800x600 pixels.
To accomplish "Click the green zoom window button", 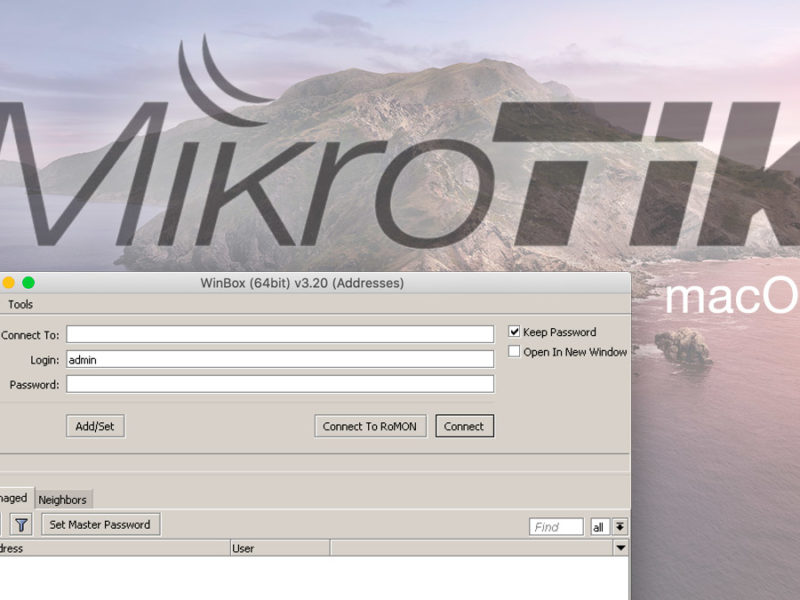I will [x=29, y=283].
